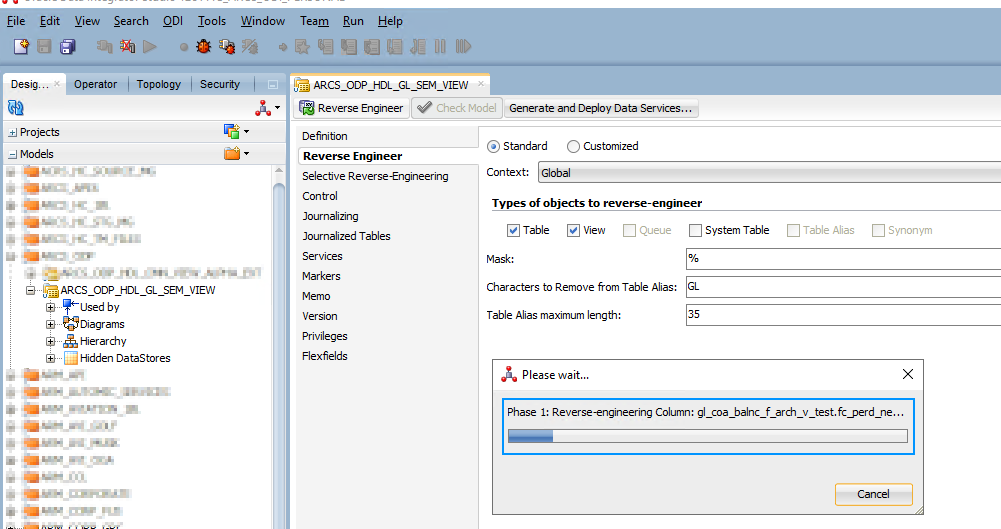Cancel the Please wait dialog
The image size is (1001, 529).
coord(873,494)
